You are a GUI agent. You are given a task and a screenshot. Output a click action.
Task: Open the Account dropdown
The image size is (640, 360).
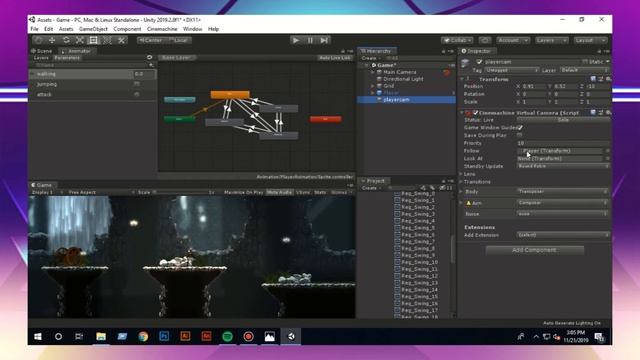tap(513, 40)
